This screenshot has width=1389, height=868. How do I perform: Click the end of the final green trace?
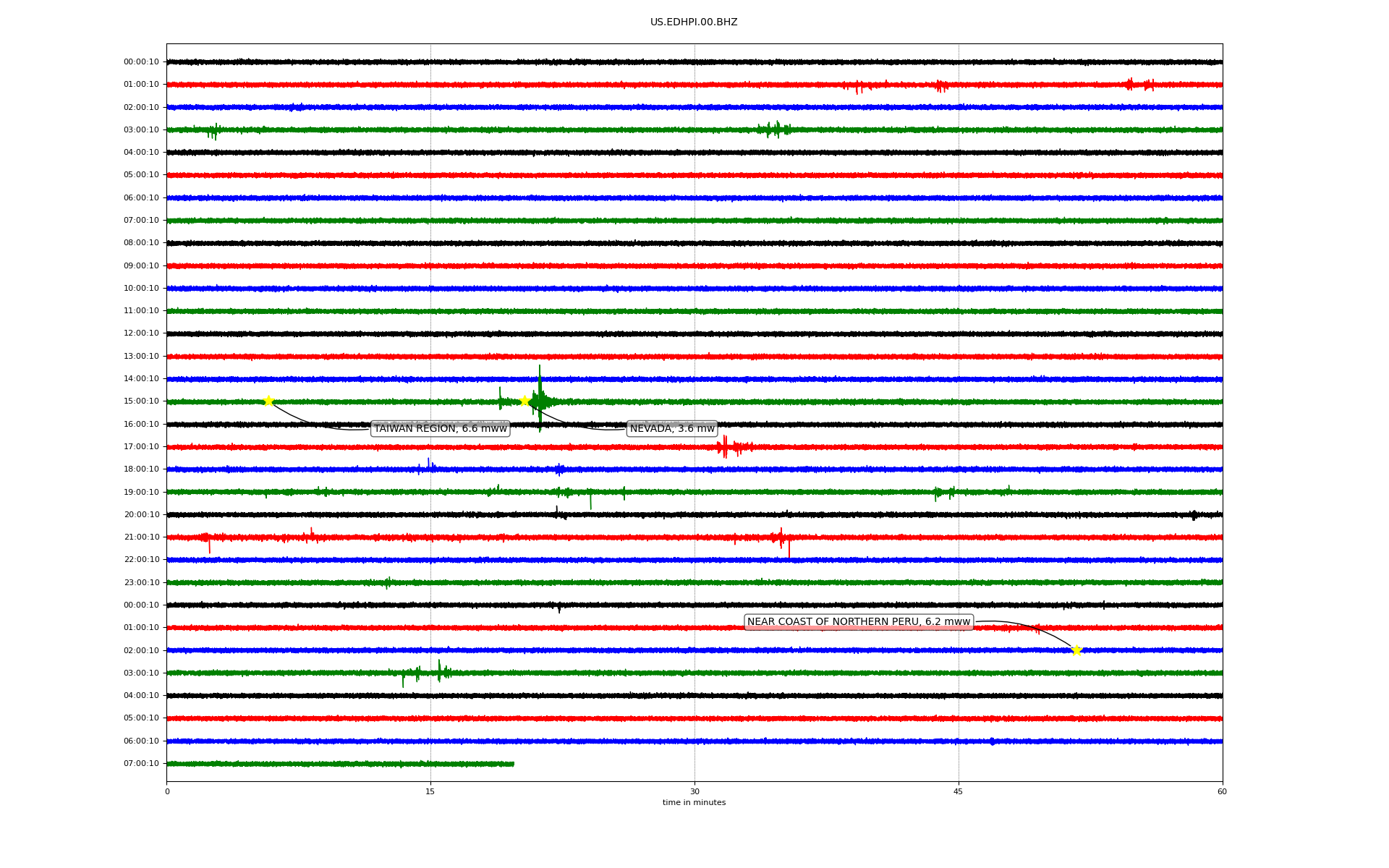click(513, 764)
